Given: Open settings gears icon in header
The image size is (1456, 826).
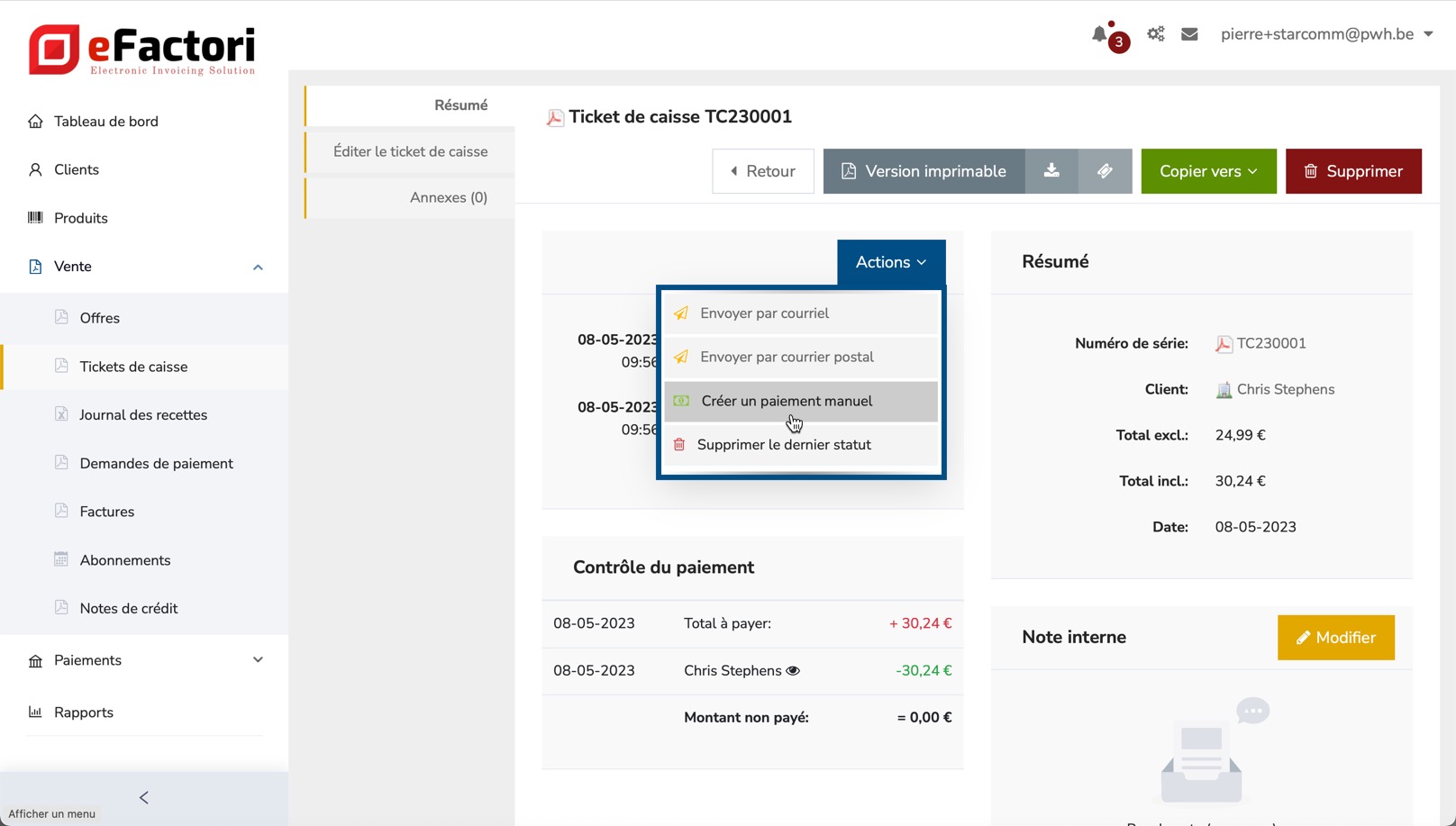Looking at the screenshot, I should pyautogui.click(x=1155, y=34).
